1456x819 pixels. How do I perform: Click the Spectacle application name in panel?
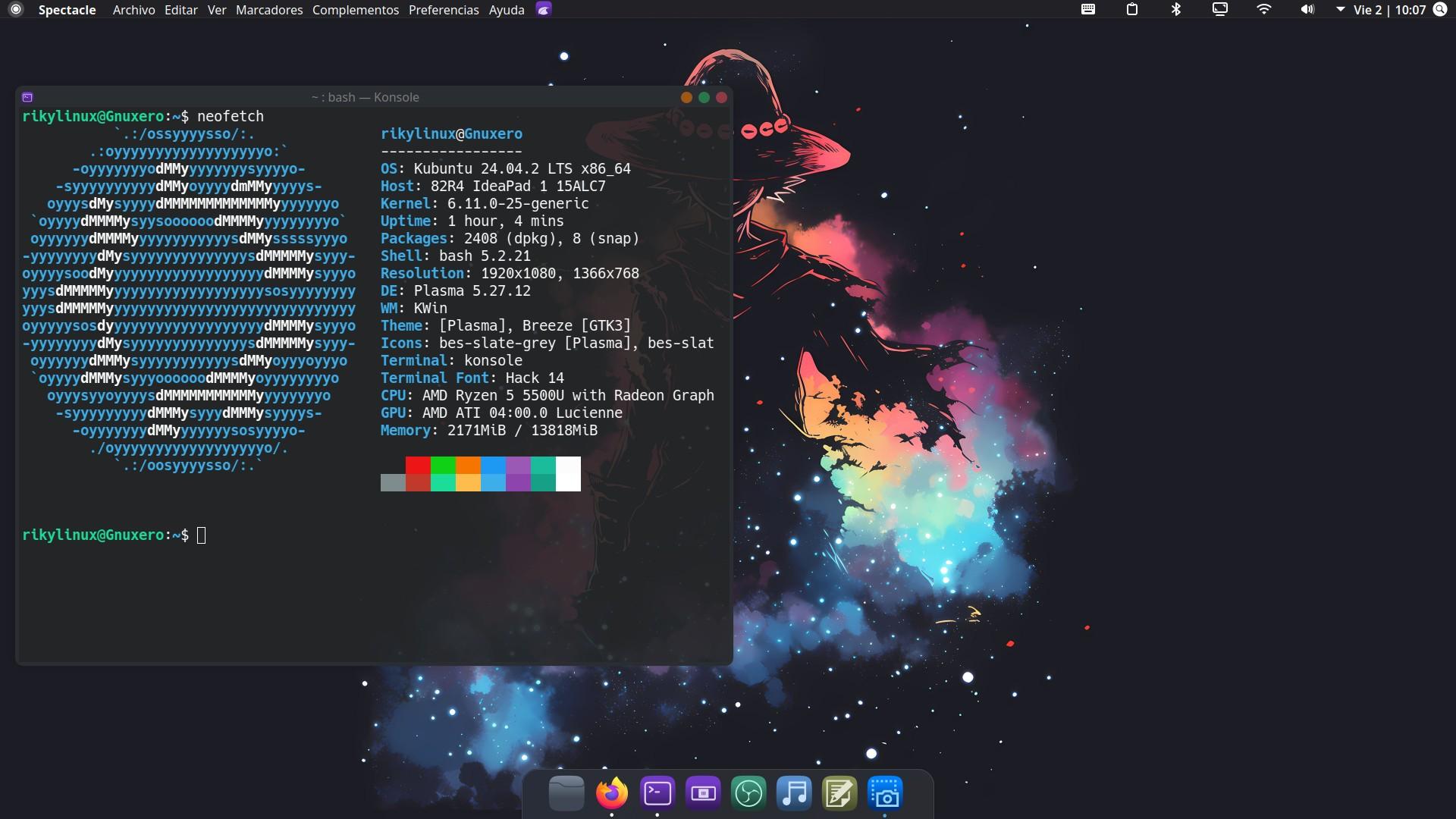(67, 10)
